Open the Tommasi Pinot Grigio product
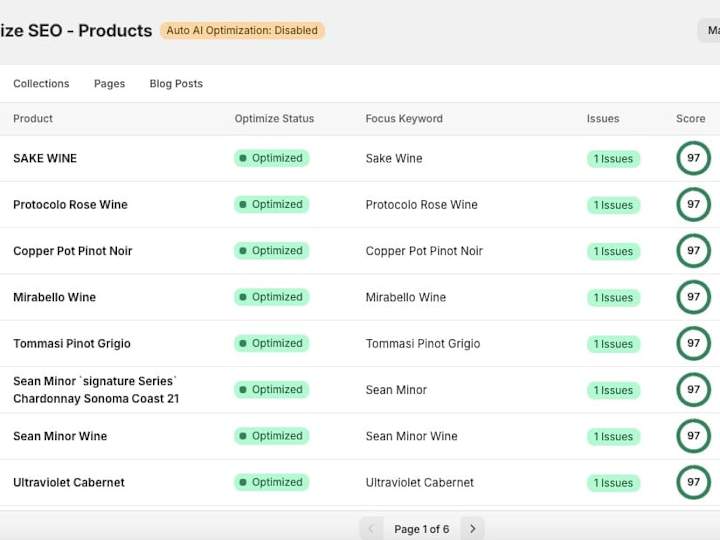The height and width of the screenshot is (540, 720). [x=72, y=343]
